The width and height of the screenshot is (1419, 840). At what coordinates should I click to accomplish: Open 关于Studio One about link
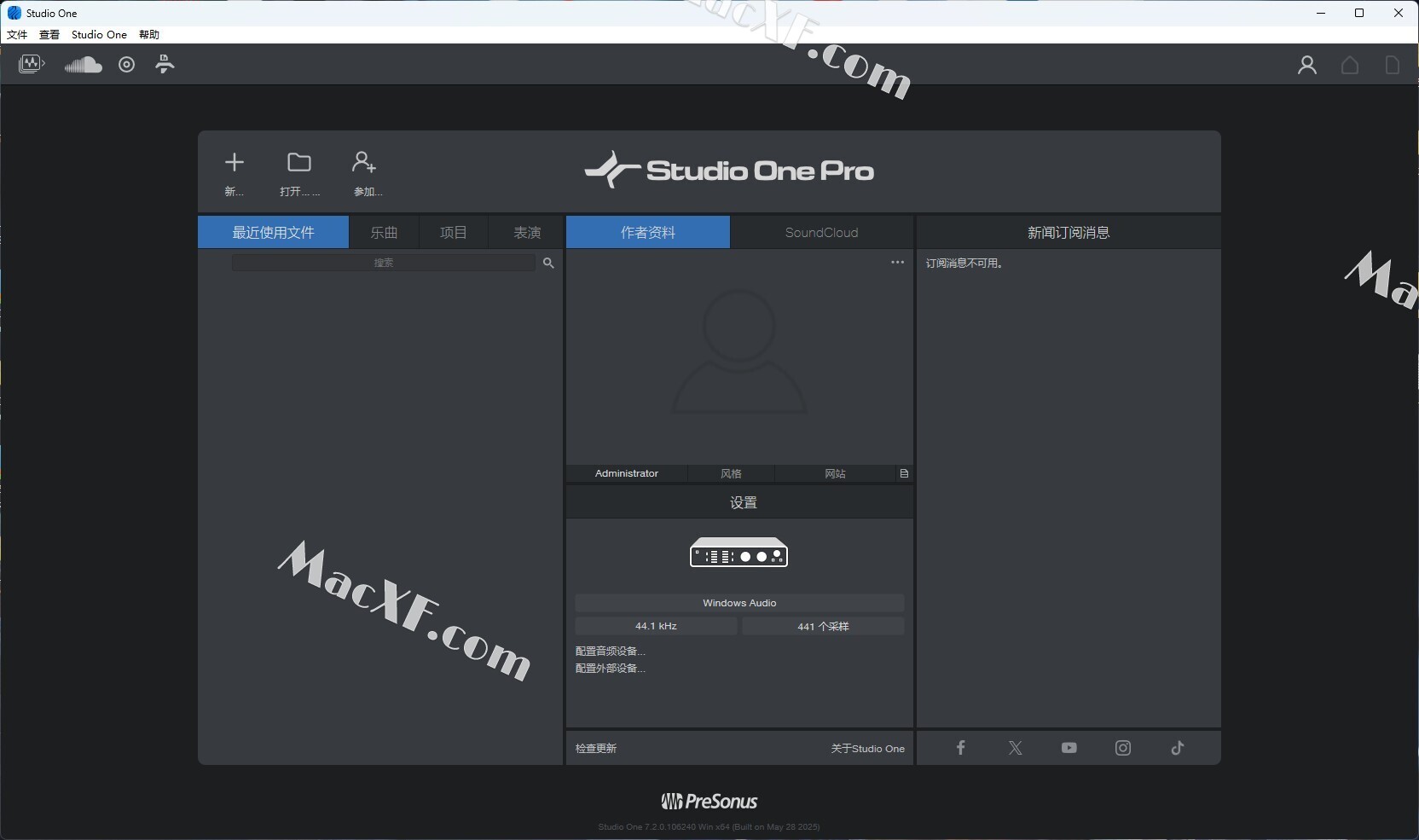[868, 748]
